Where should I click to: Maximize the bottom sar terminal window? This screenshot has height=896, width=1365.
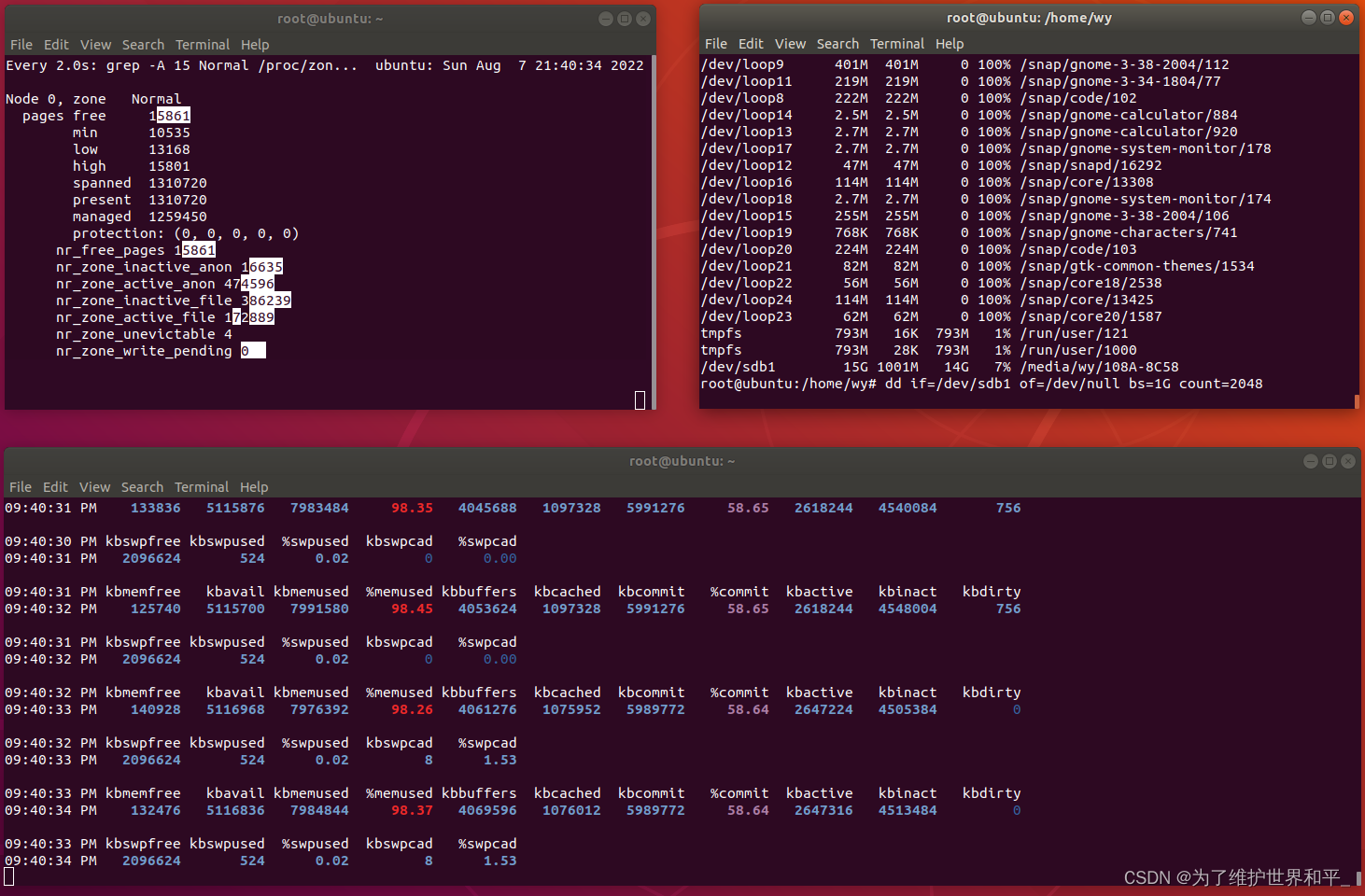(1330, 461)
